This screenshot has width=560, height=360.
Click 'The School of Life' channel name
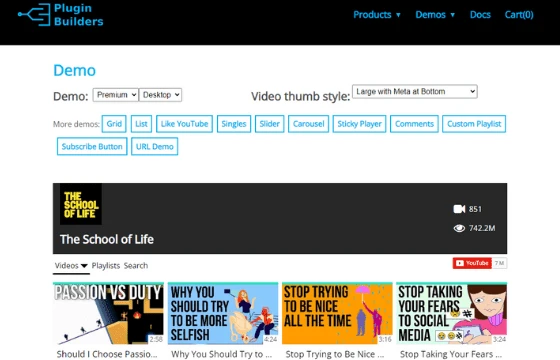coord(107,239)
